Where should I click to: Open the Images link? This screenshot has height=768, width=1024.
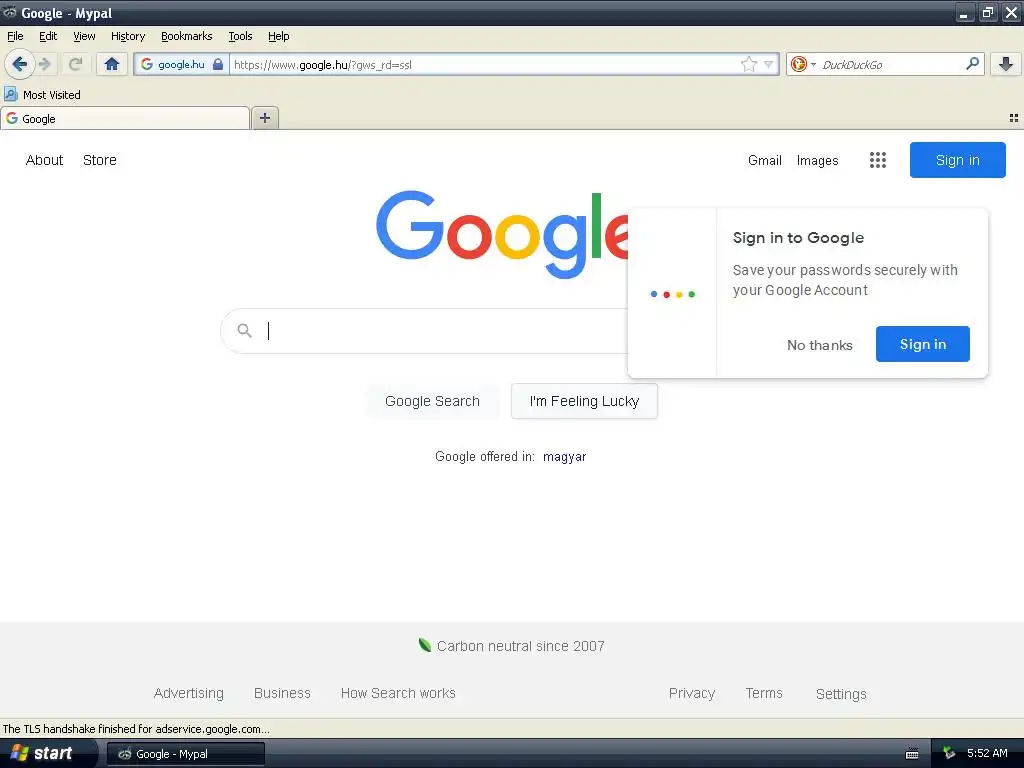click(x=818, y=160)
